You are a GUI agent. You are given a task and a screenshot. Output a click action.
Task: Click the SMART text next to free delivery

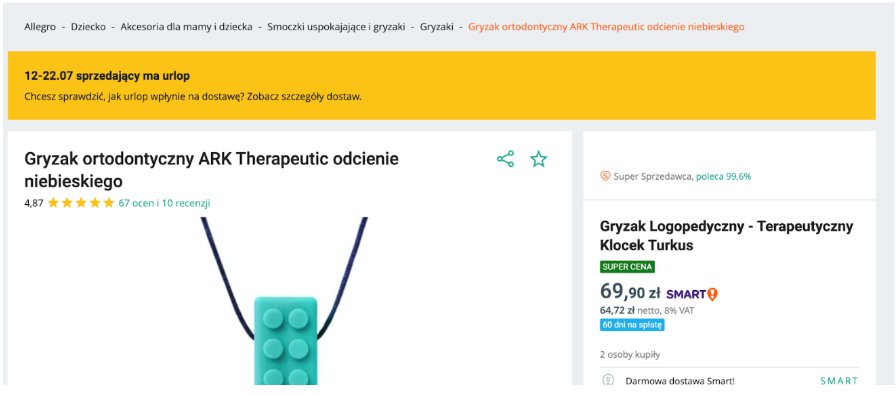pyautogui.click(x=839, y=381)
